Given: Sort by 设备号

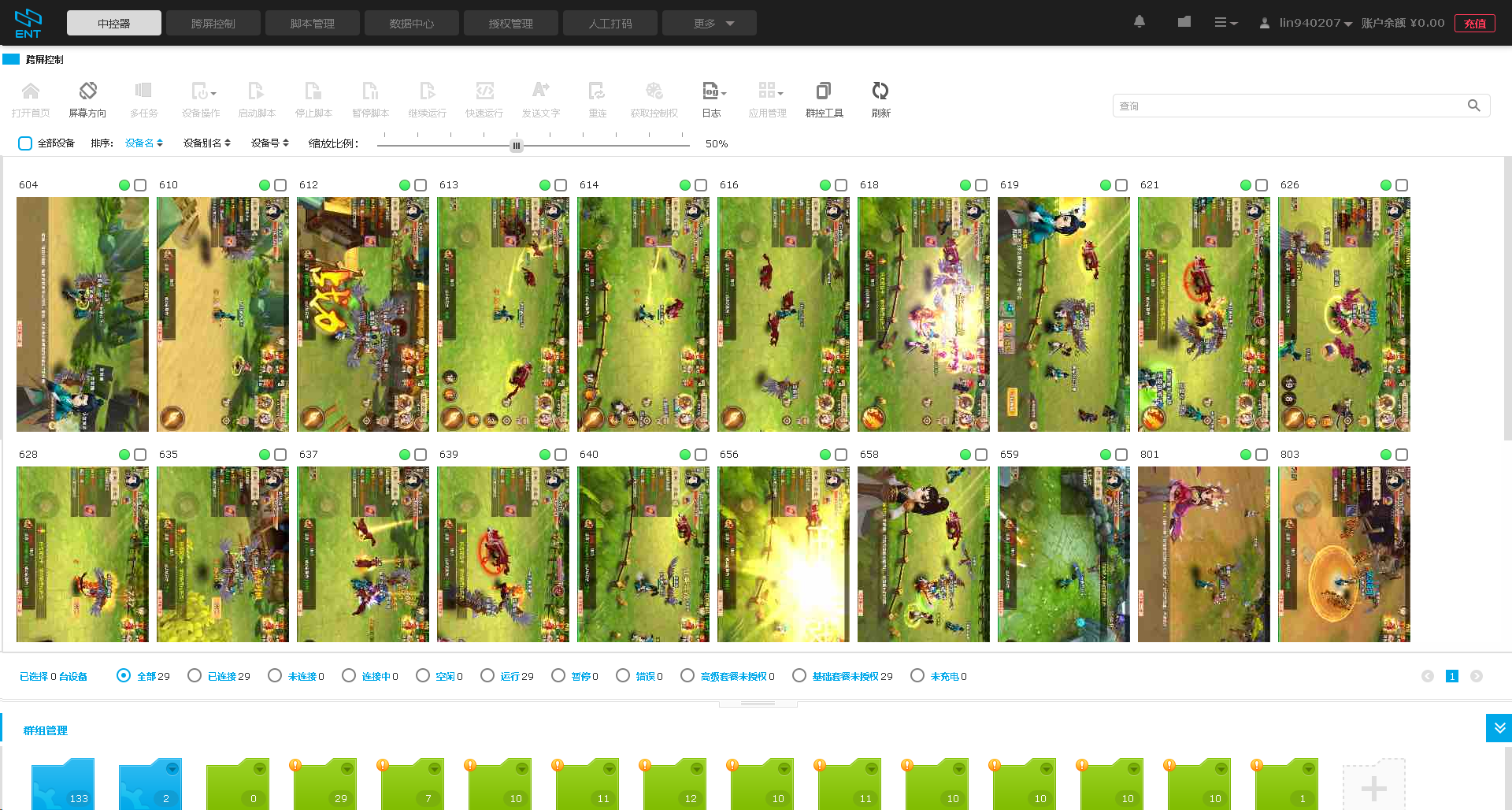Looking at the screenshot, I should point(270,143).
